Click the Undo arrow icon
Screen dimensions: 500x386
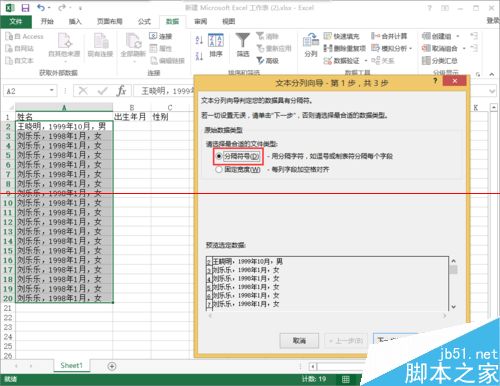pos(41,7)
